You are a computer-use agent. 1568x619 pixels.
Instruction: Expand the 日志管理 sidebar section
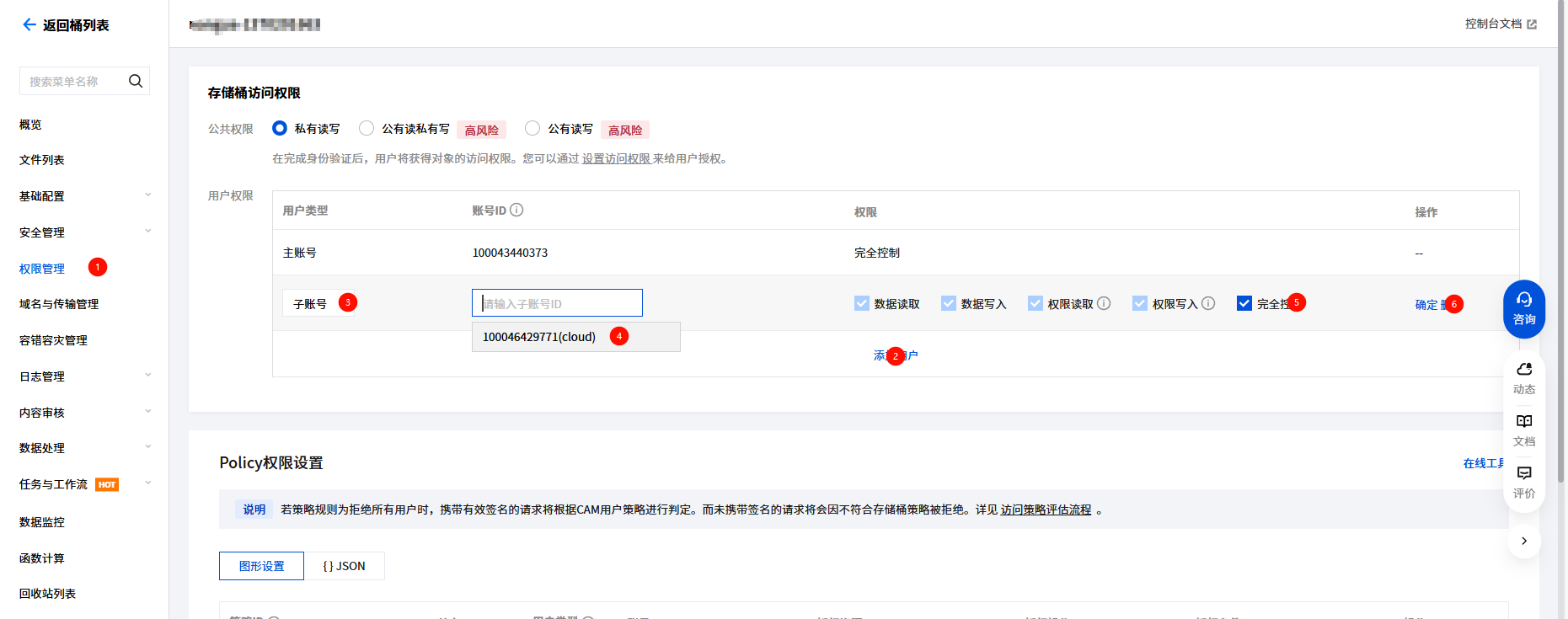(147, 376)
